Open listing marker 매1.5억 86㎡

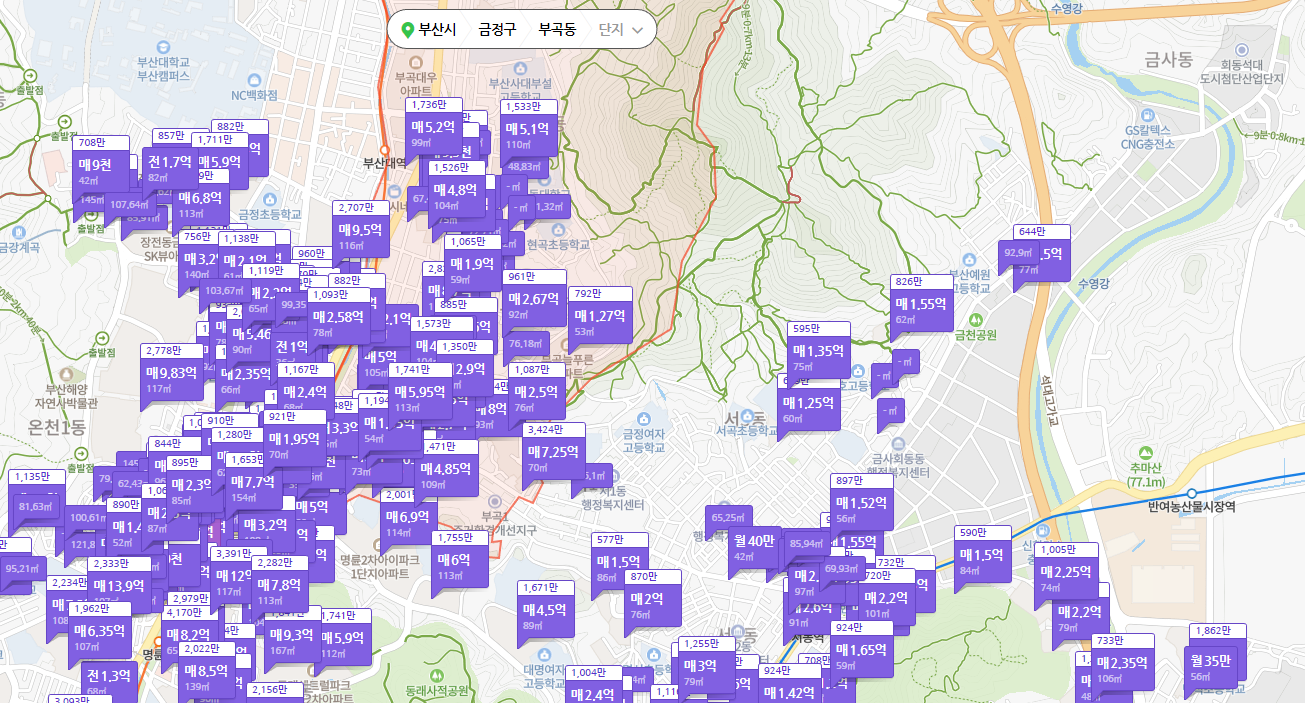pyautogui.click(x=618, y=565)
